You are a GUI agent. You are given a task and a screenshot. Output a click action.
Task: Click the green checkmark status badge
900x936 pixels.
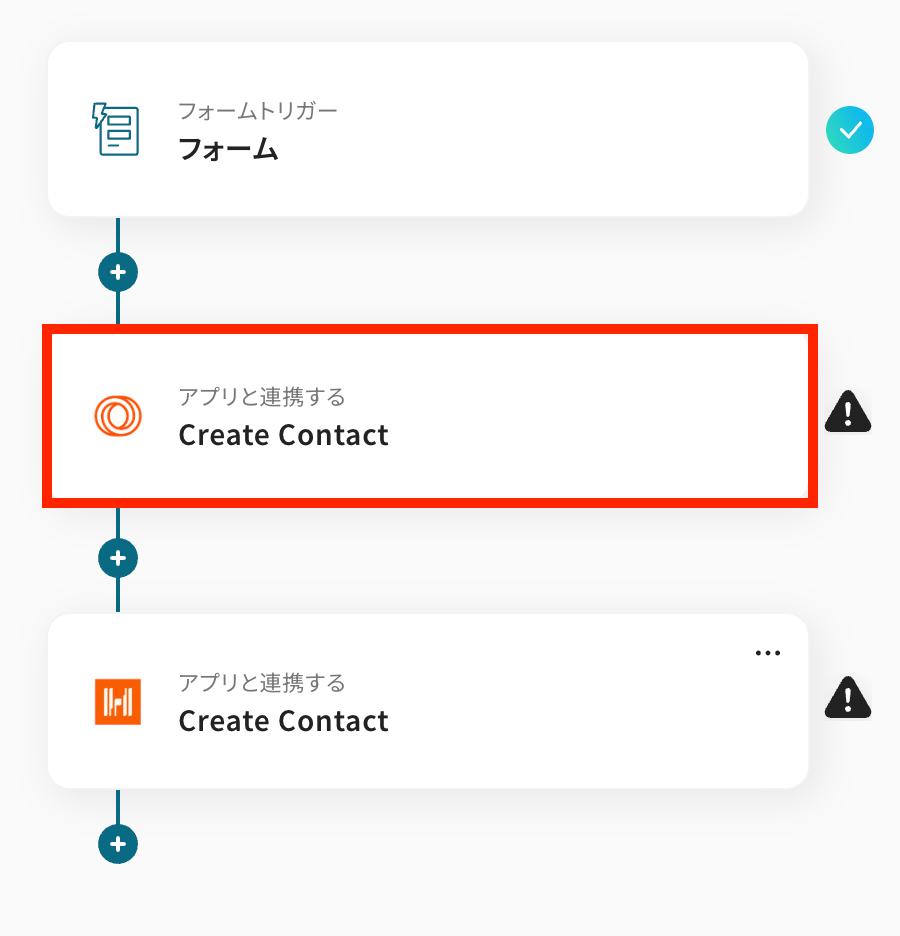coord(849,130)
